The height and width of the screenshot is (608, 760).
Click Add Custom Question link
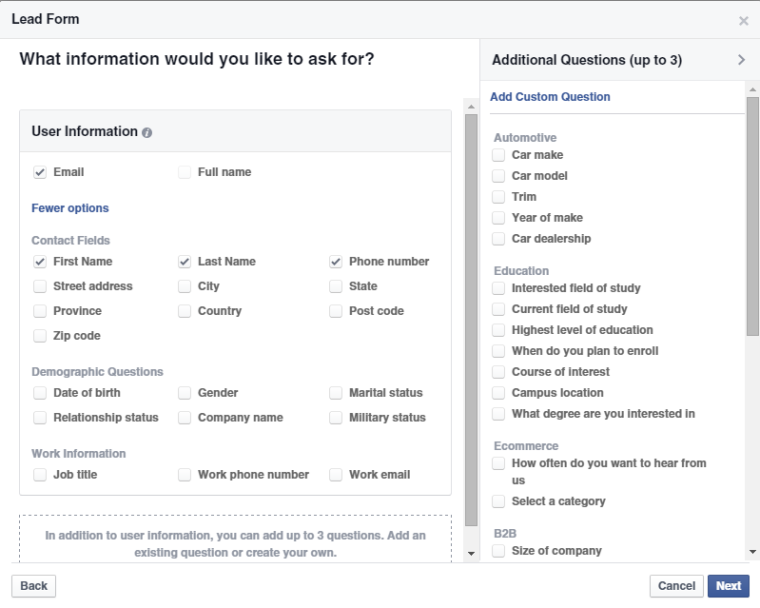click(x=550, y=97)
